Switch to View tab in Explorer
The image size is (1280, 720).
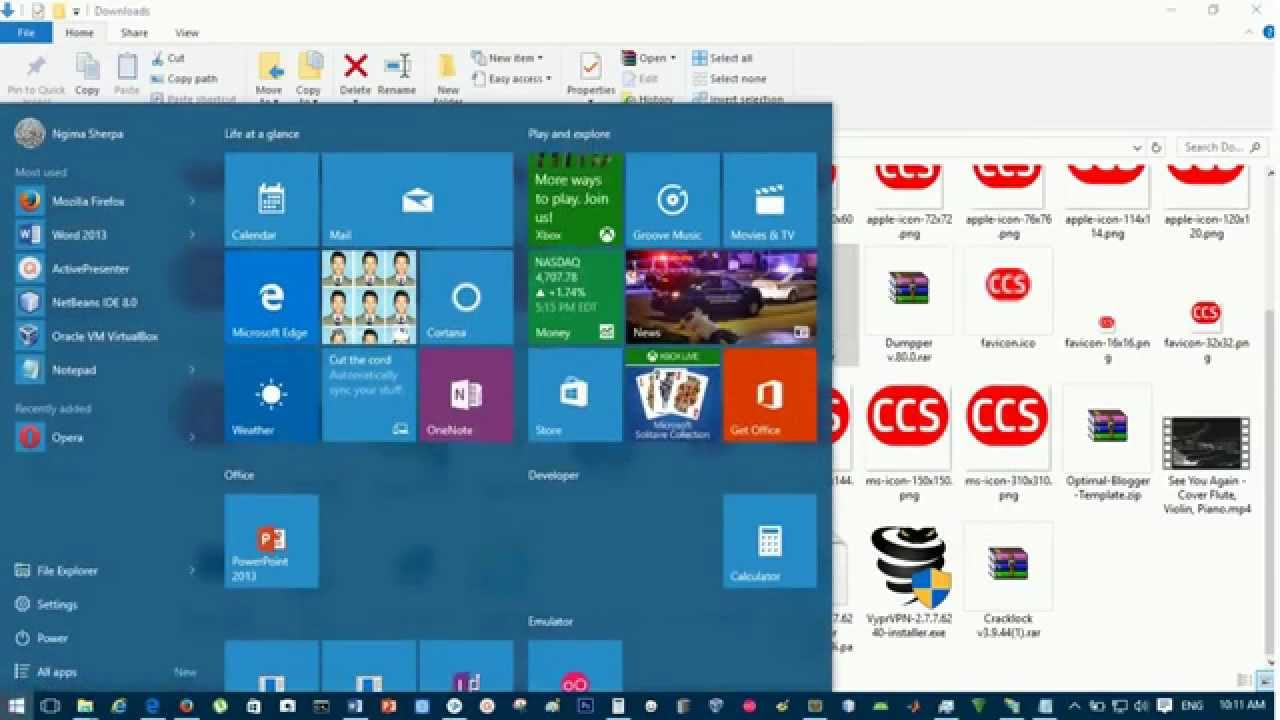[187, 33]
